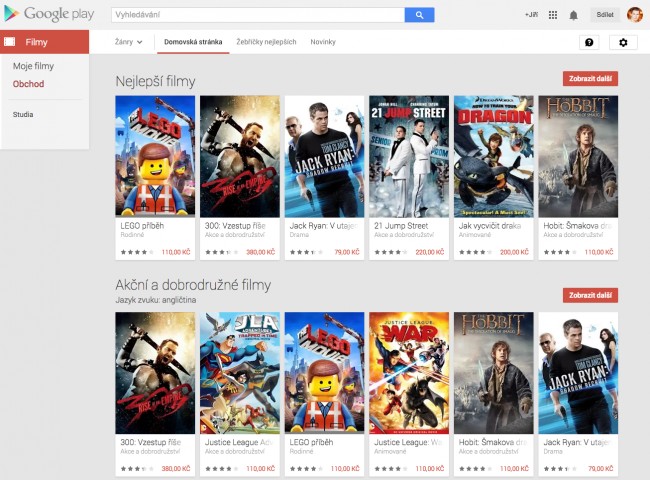Switch to the Novinky tab
Screen dimensions: 650x480
[x=323, y=42]
